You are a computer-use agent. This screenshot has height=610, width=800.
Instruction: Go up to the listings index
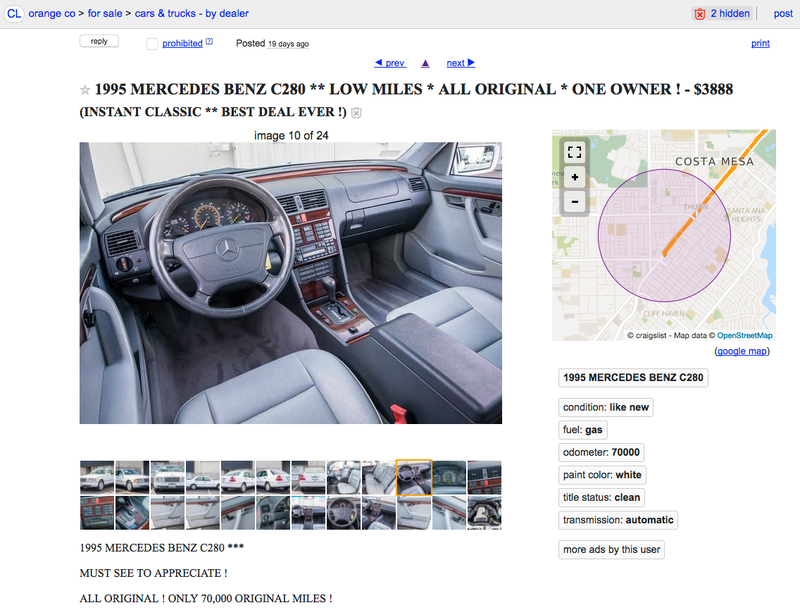(426, 63)
